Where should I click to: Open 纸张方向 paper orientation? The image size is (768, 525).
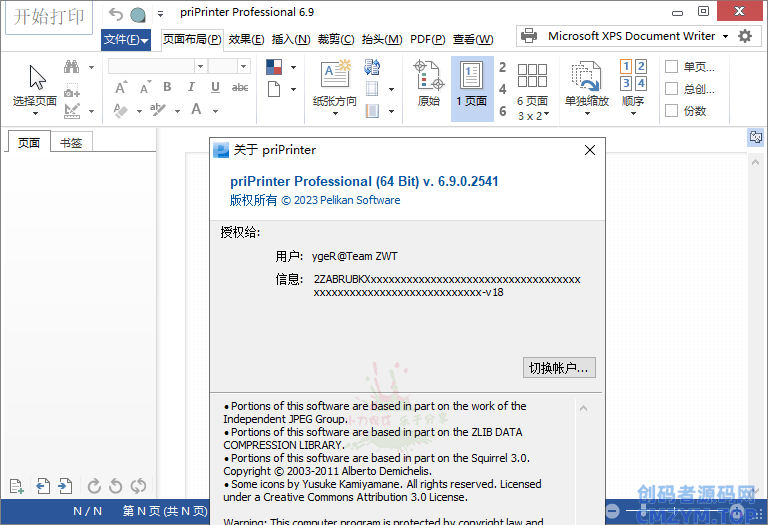334,85
